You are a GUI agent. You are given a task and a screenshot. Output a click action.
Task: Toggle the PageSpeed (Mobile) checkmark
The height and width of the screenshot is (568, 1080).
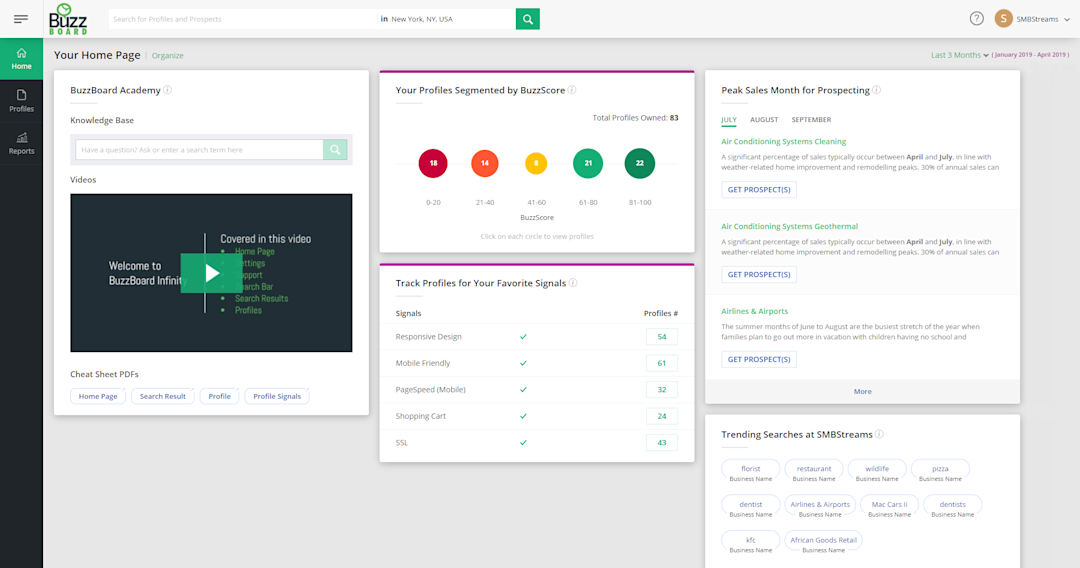(x=523, y=390)
